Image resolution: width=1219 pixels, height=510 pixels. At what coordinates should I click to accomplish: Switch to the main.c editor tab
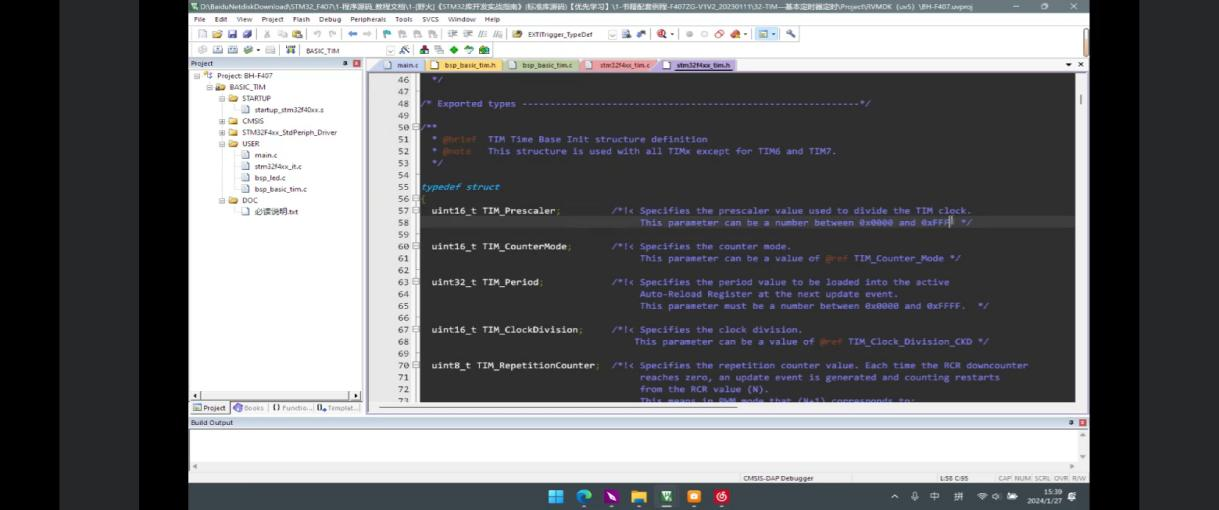click(406, 65)
